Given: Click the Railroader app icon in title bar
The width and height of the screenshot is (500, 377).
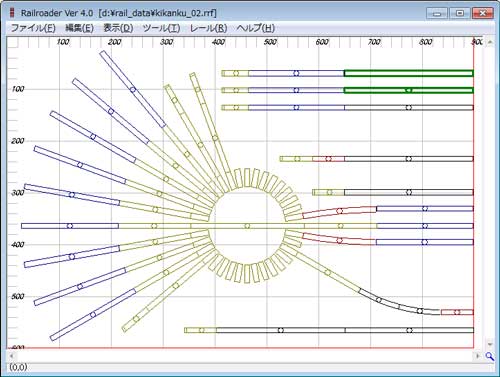Looking at the screenshot, I should (12, 13).
